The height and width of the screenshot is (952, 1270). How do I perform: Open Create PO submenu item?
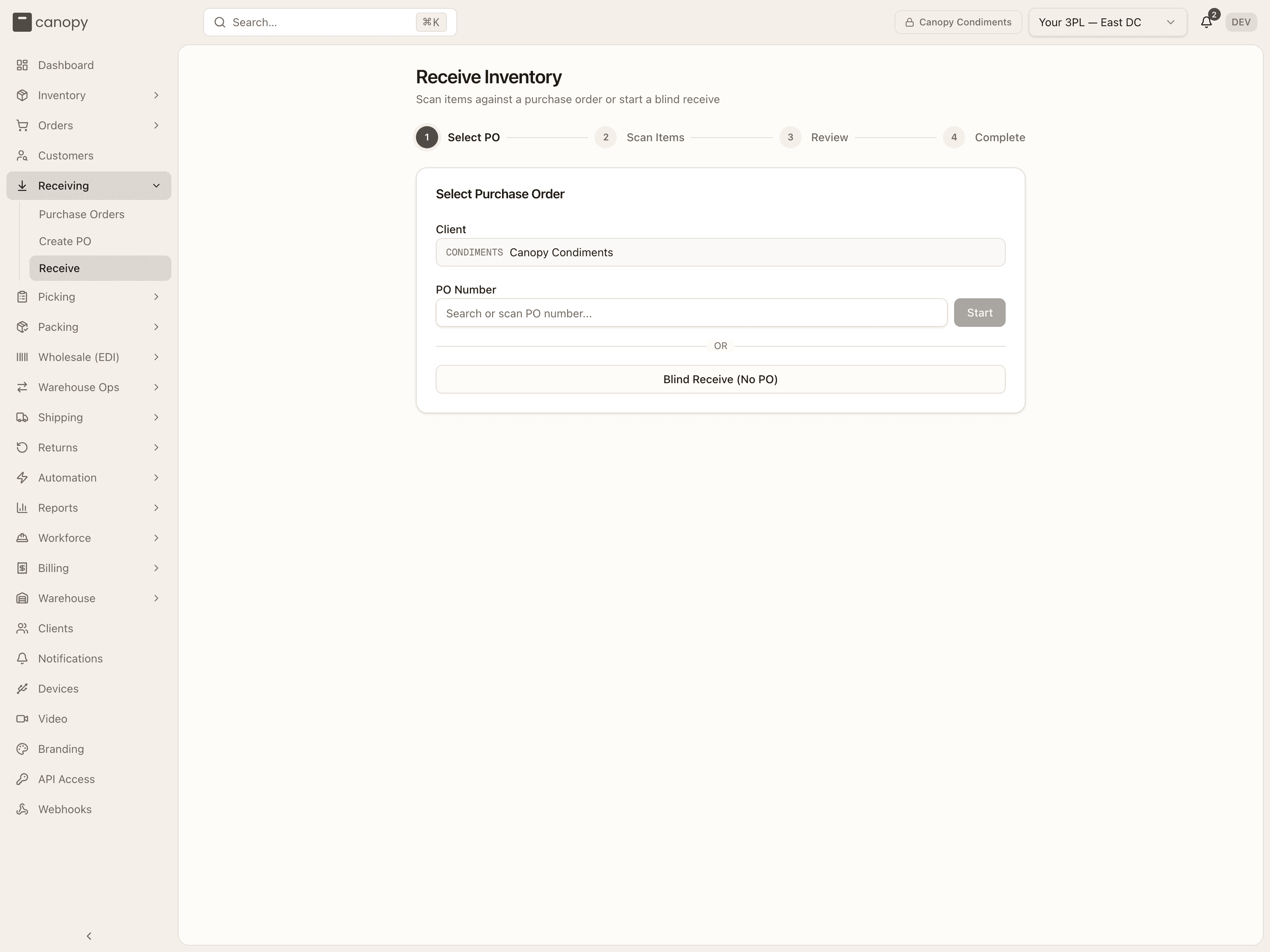pyautogui.click(x=100, y=241)
